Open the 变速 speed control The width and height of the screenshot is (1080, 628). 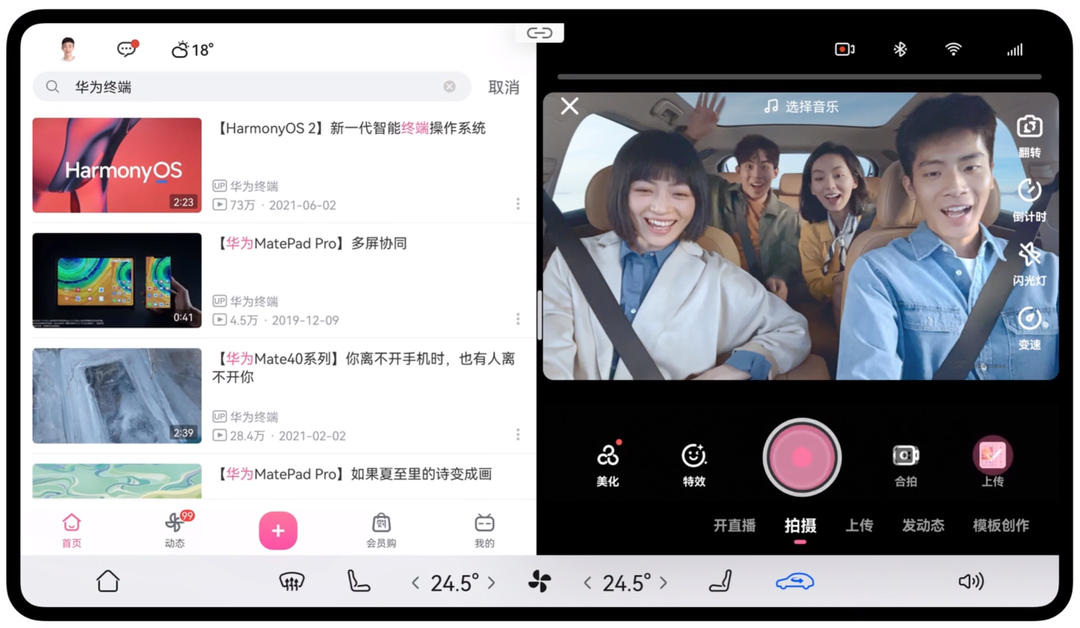(1029, 321)
